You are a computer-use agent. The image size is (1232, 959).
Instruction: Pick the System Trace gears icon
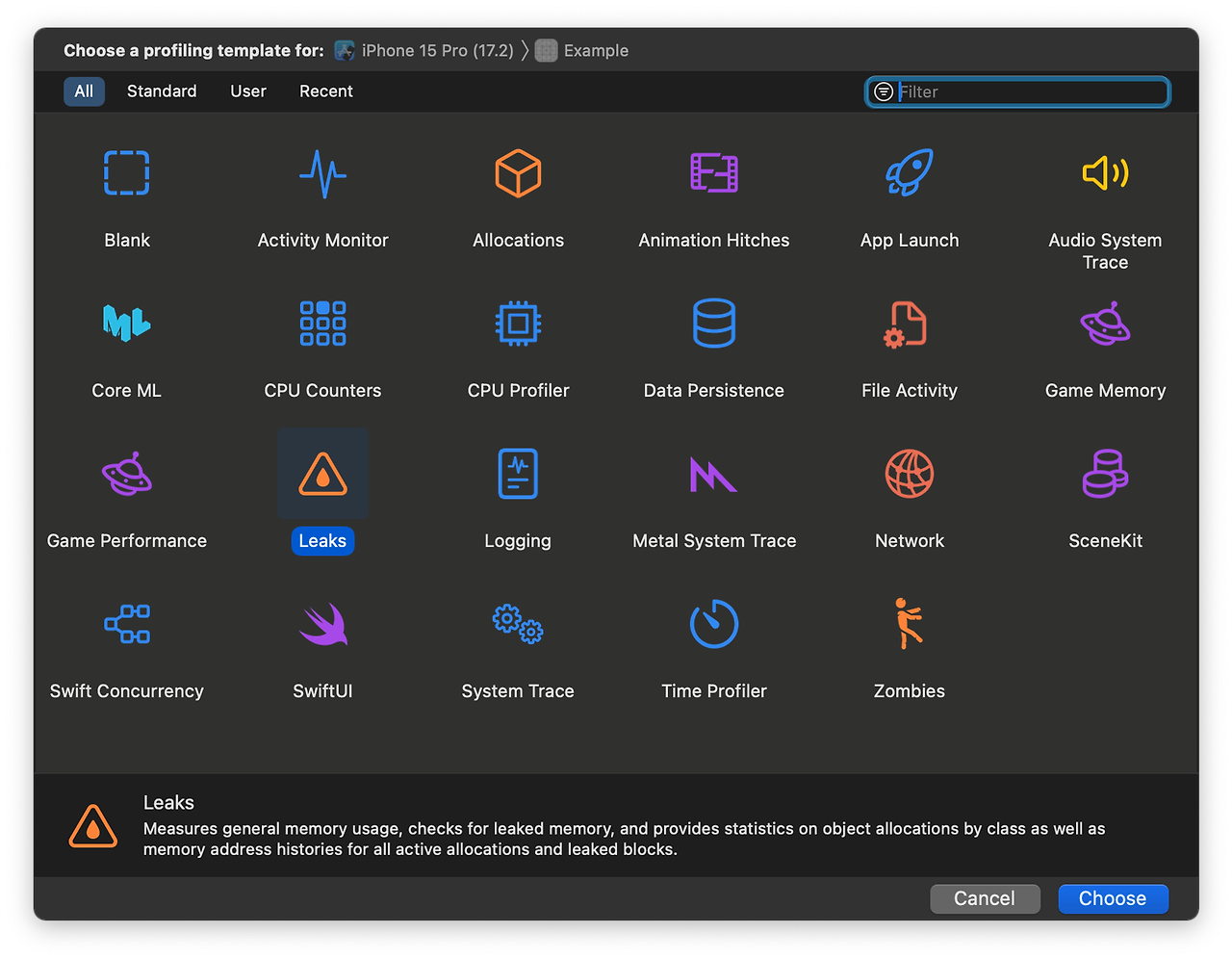click(518, 624)
